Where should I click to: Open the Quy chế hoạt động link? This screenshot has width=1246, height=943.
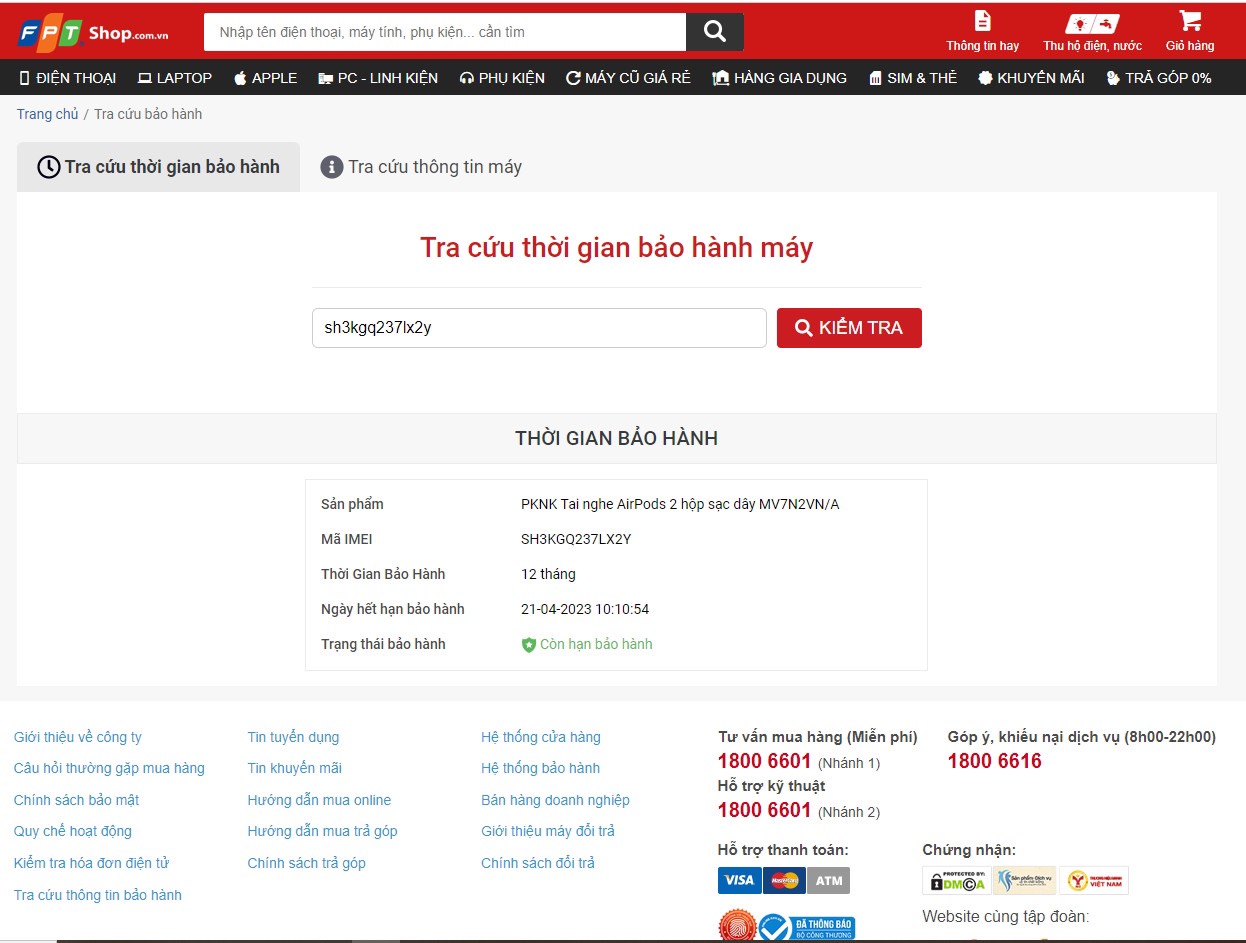point(73,831)
